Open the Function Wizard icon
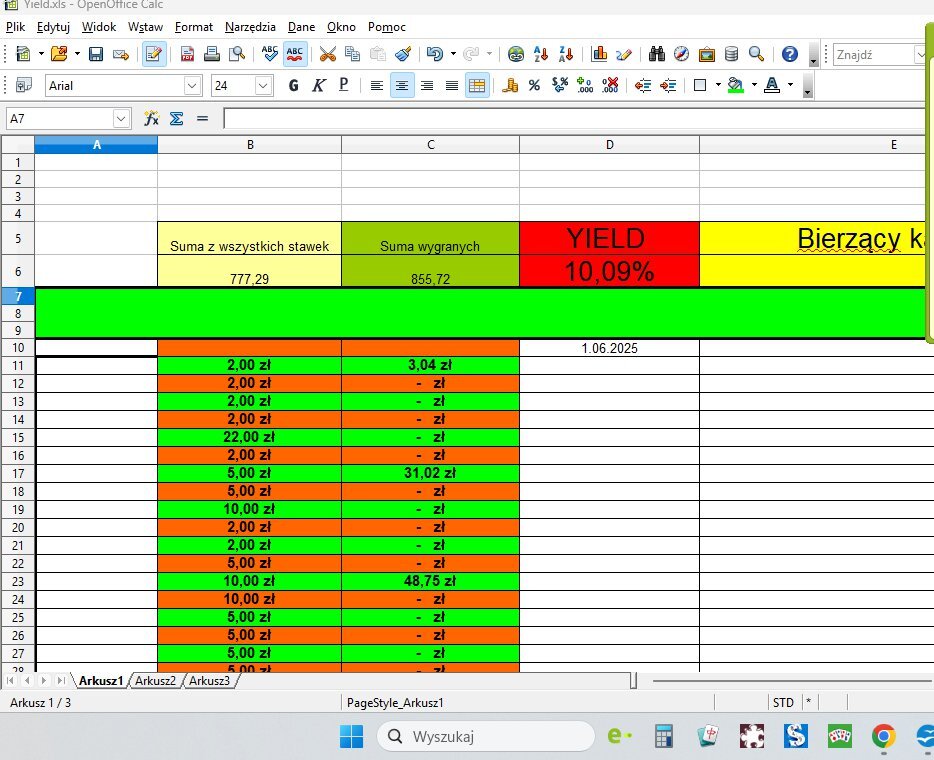 [x=151, y=119]
